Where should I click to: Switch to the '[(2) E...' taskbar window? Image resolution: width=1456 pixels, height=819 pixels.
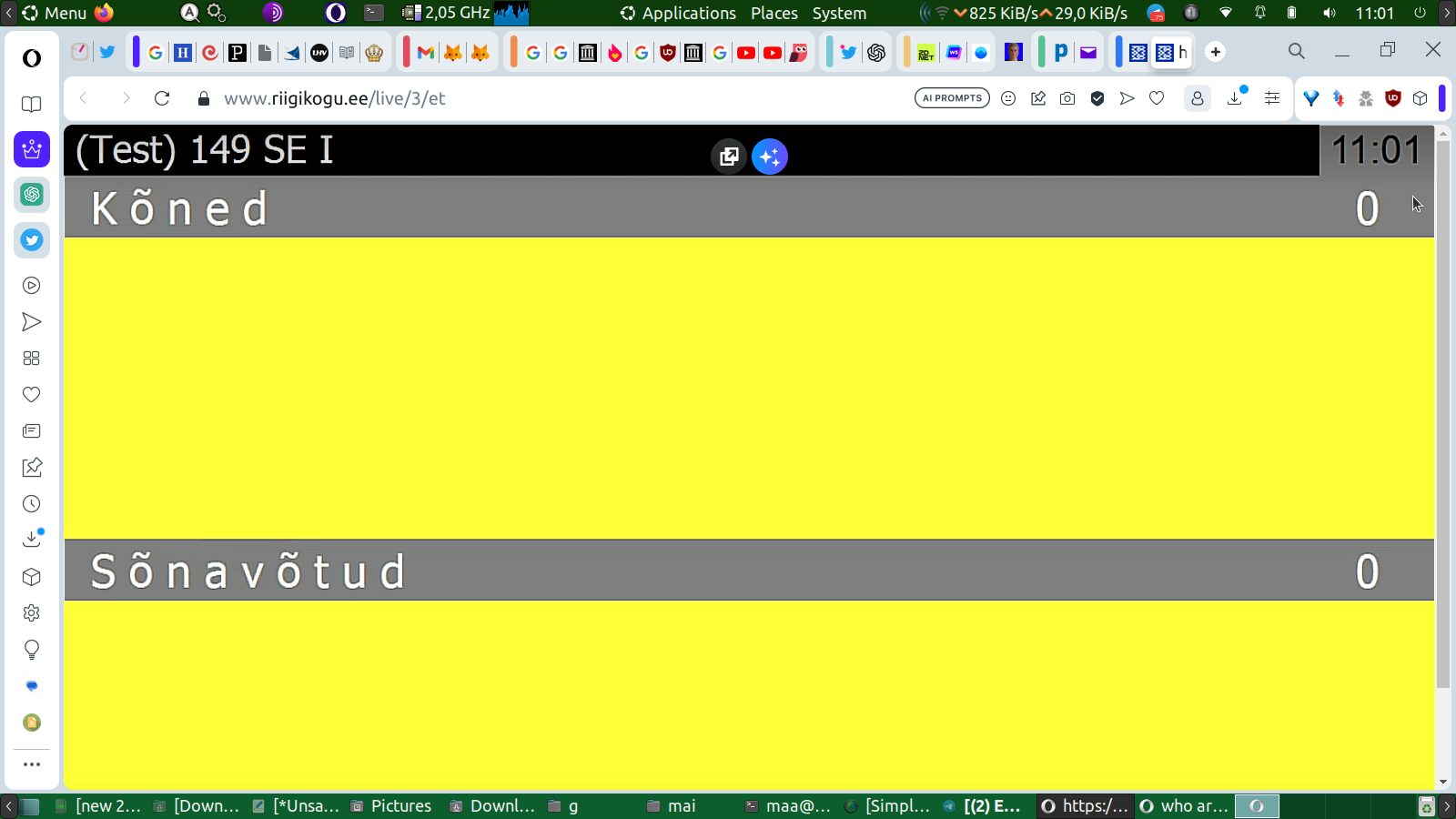(983, 805)
